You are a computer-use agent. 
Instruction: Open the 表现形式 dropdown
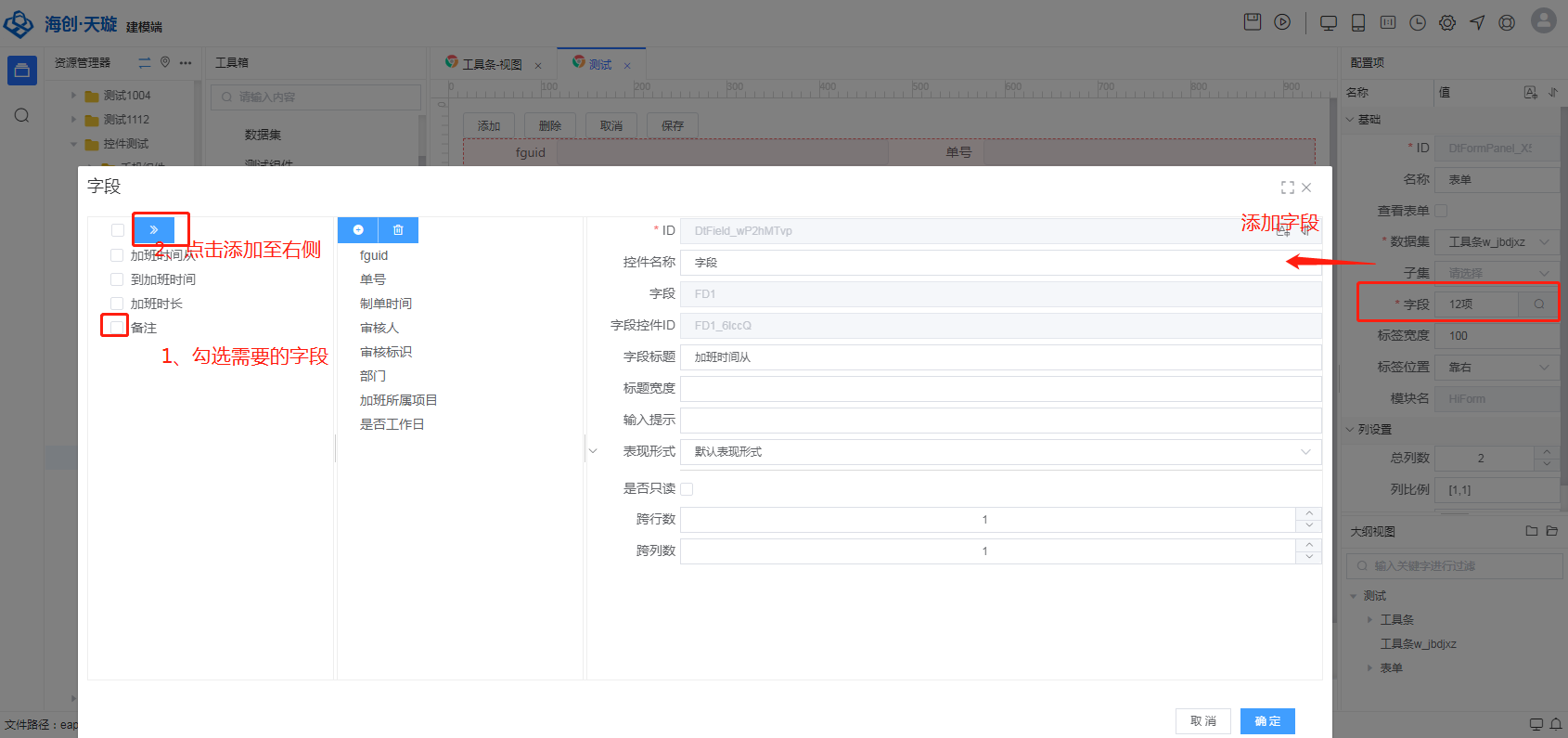click(x=1000, y=452)
